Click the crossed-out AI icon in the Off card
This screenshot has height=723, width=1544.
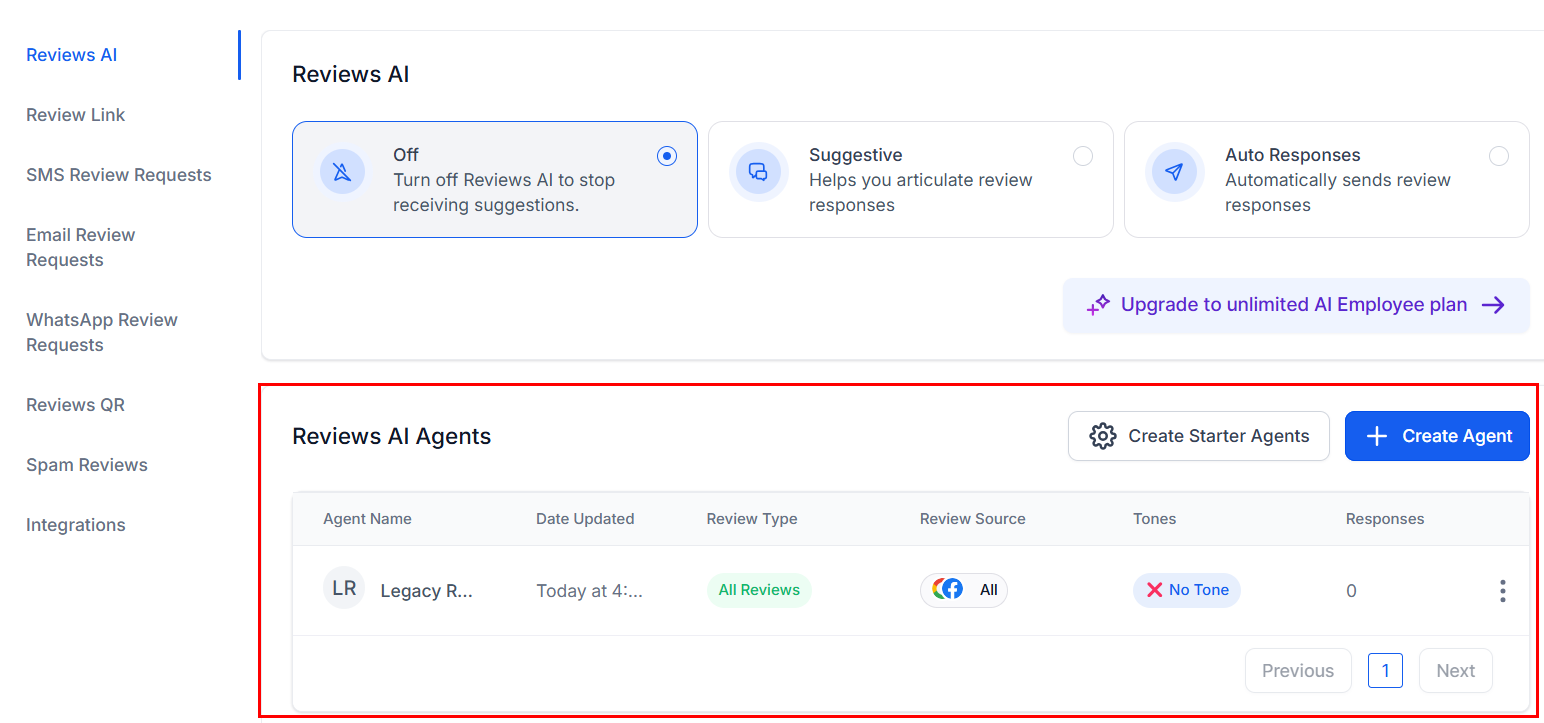tap(342, 171)
